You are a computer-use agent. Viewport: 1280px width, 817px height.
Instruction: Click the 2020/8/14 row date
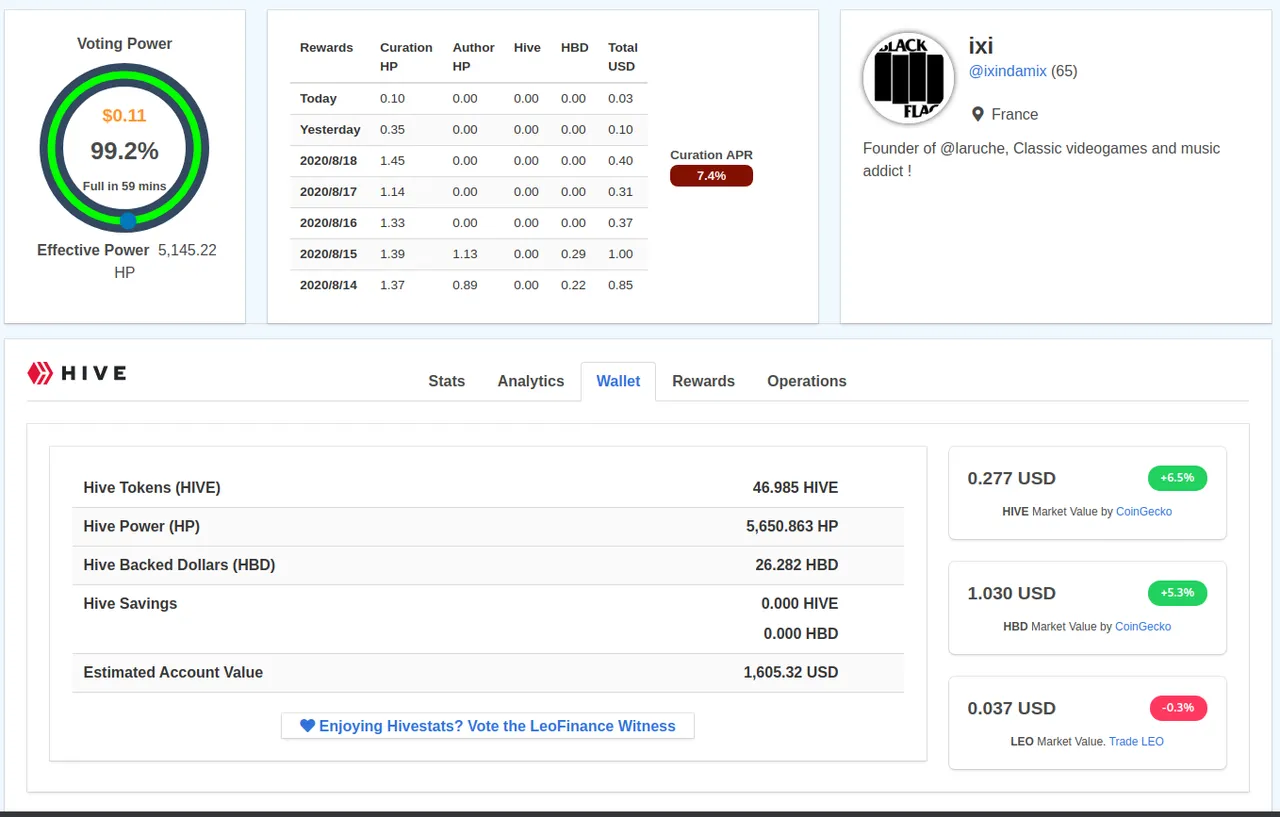click(329, 284)
